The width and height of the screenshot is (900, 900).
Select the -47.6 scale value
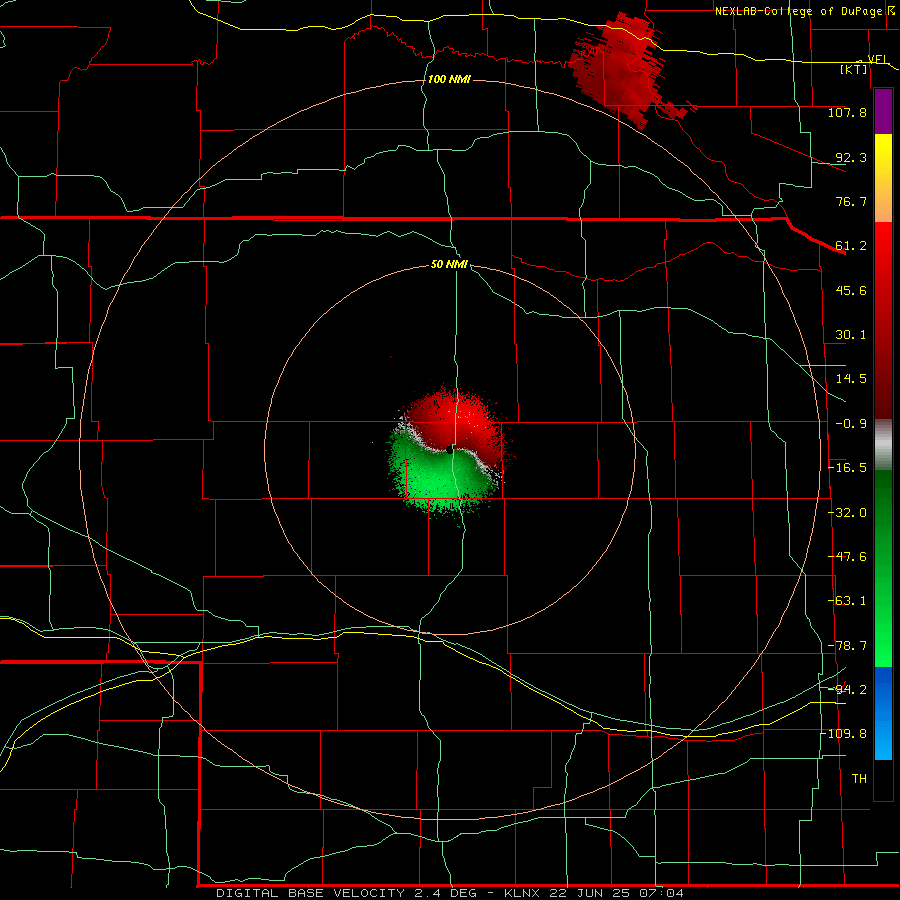tap(847, 557)
